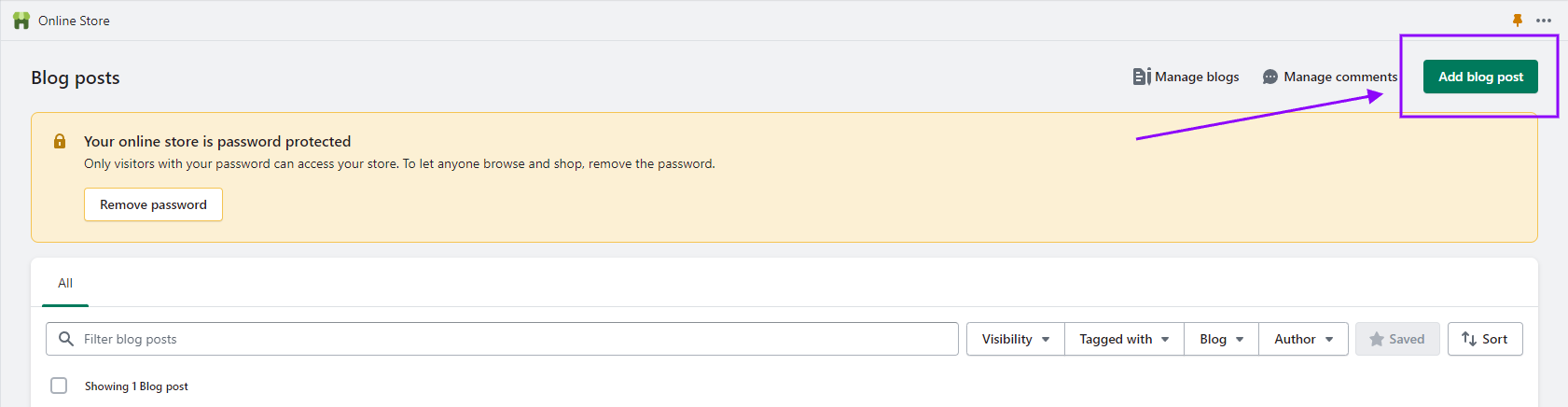Open the Manage comments link
The height and width of the screenshot is (407, 1568).
[x=1330, y=77]
